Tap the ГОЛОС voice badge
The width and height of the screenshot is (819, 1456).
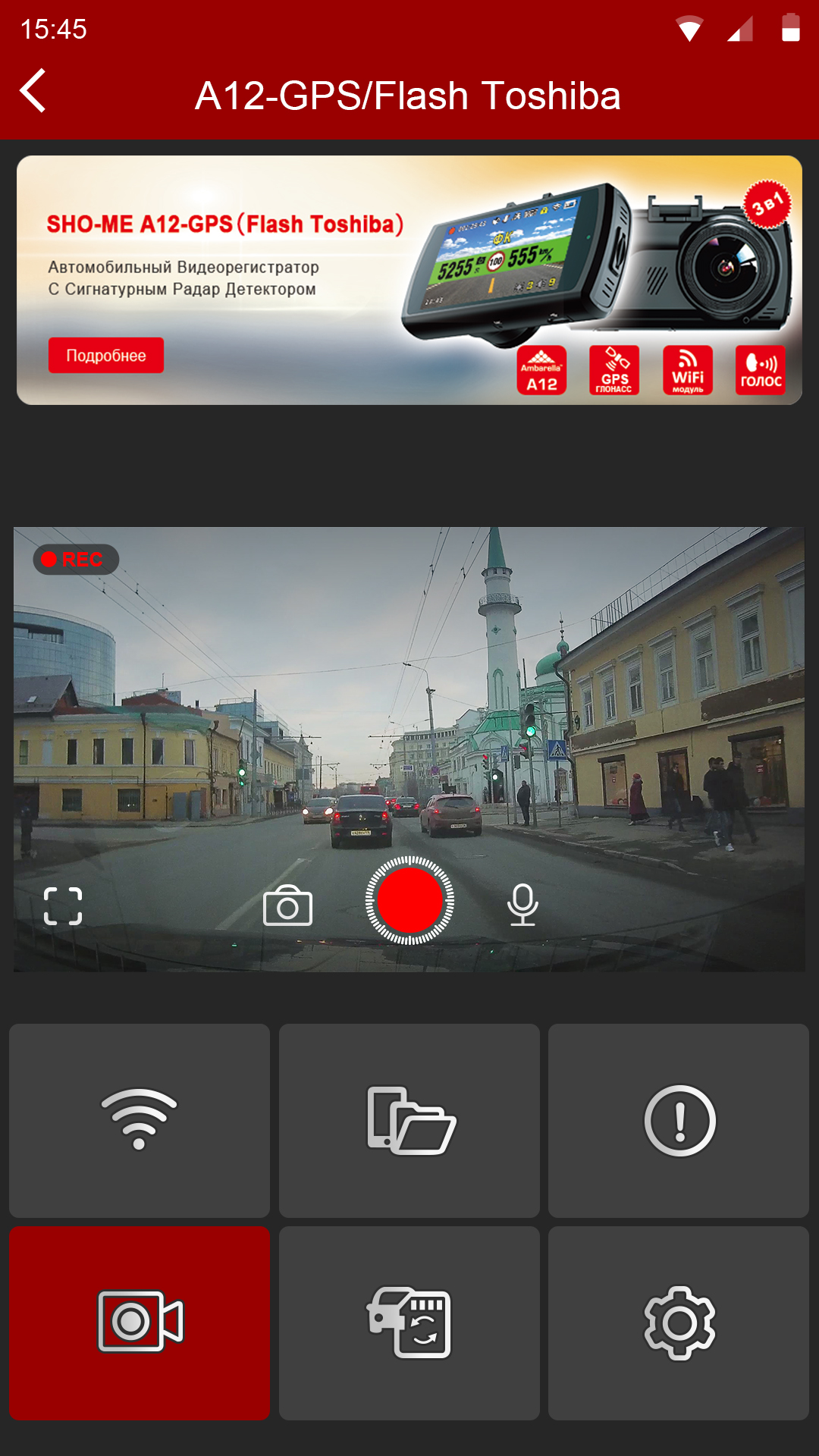click(760, 370)
